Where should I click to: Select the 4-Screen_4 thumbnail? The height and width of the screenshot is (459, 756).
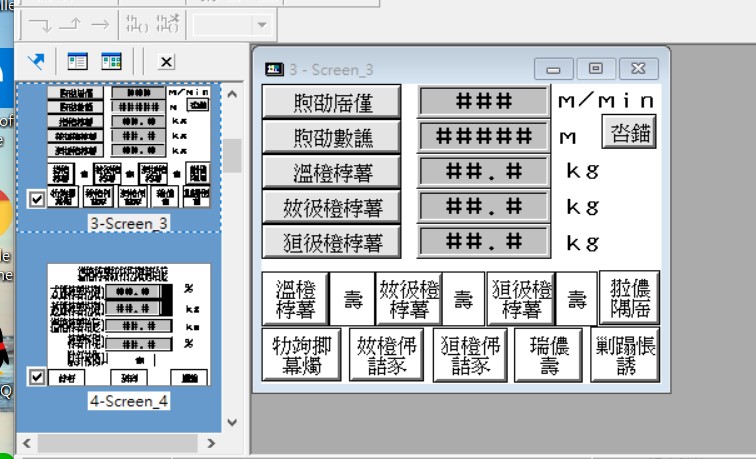[128, 324]
